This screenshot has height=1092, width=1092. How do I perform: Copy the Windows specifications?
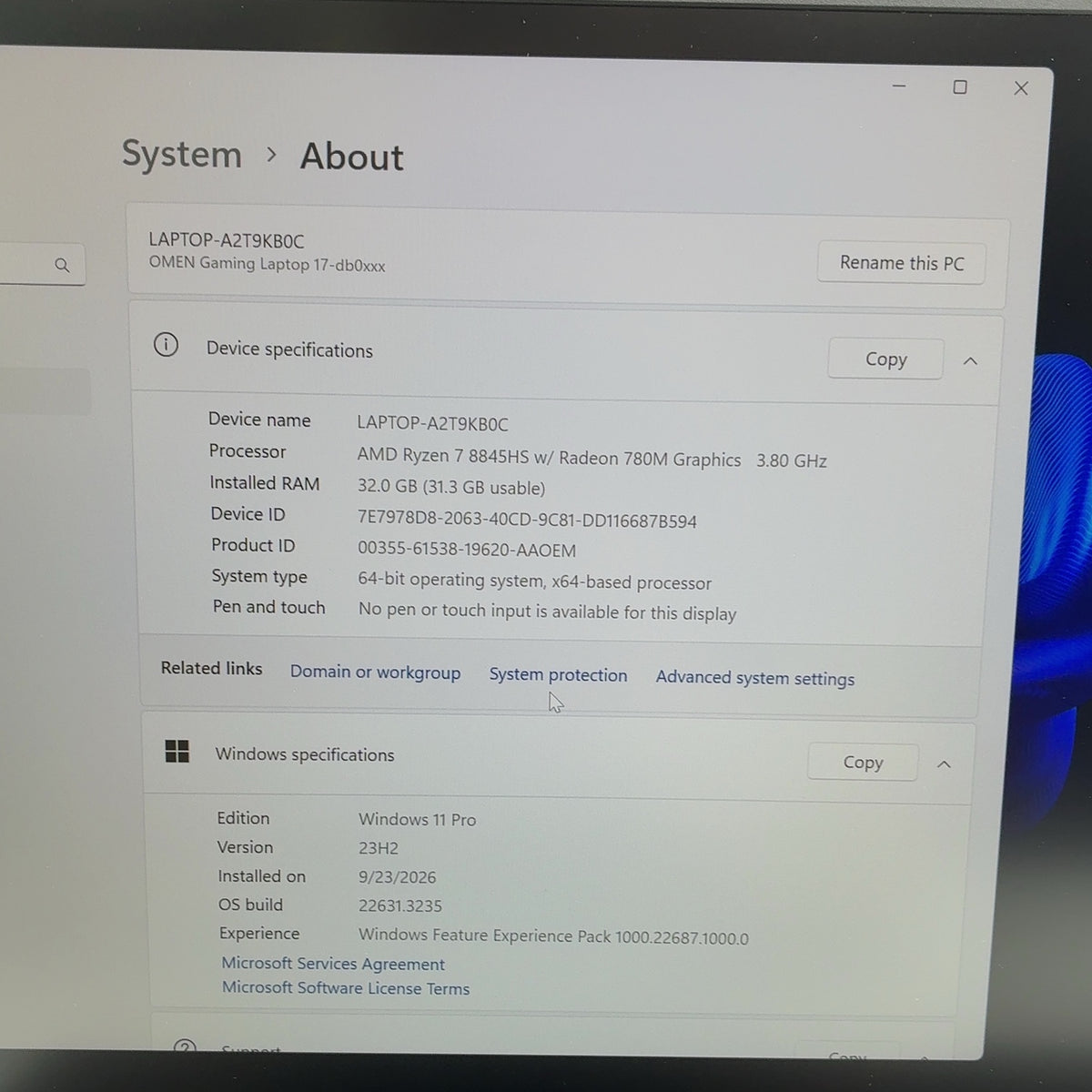tap(863, 763)
